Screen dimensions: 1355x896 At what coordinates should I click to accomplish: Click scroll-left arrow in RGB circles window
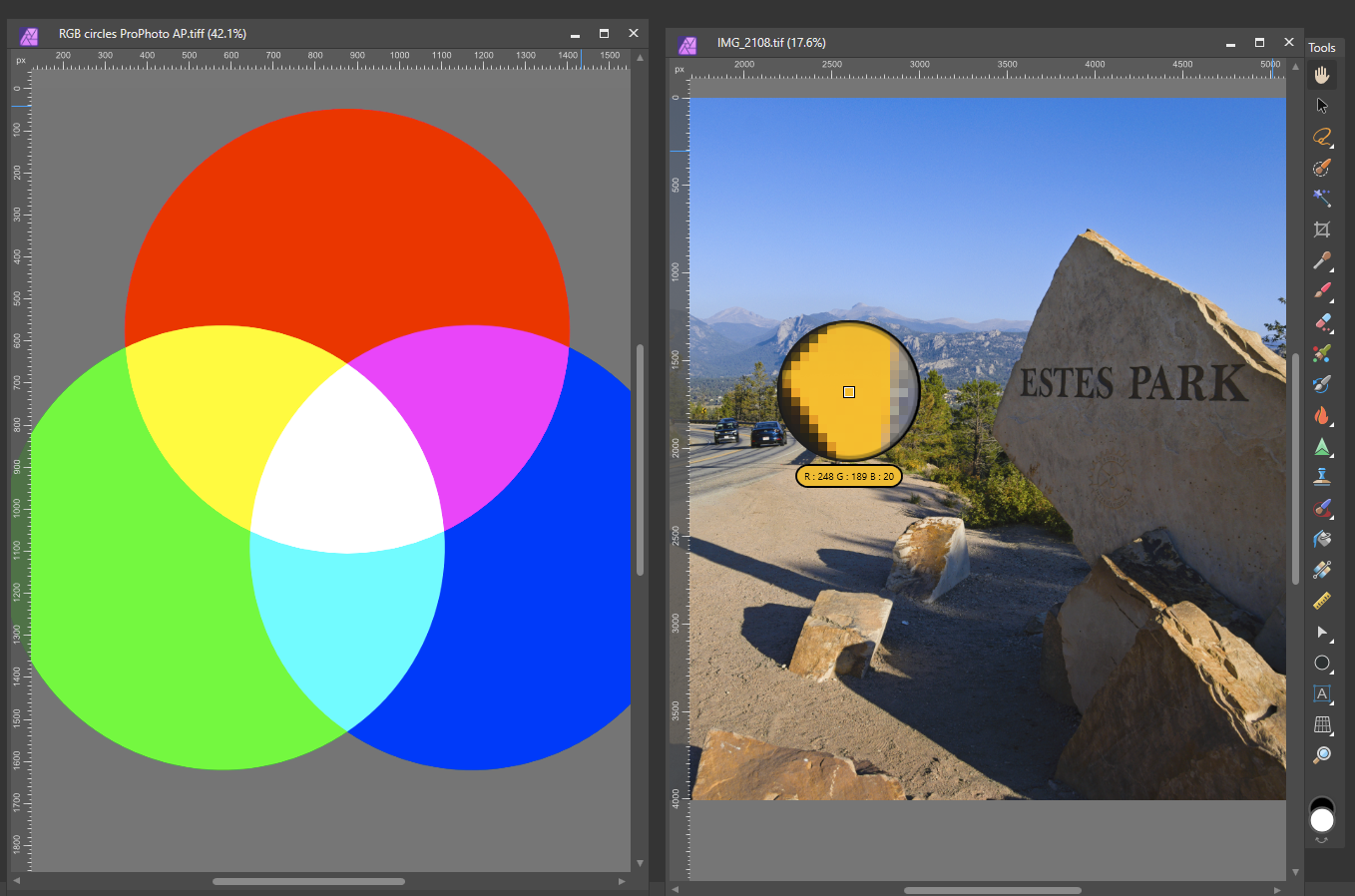pos(16,881)
